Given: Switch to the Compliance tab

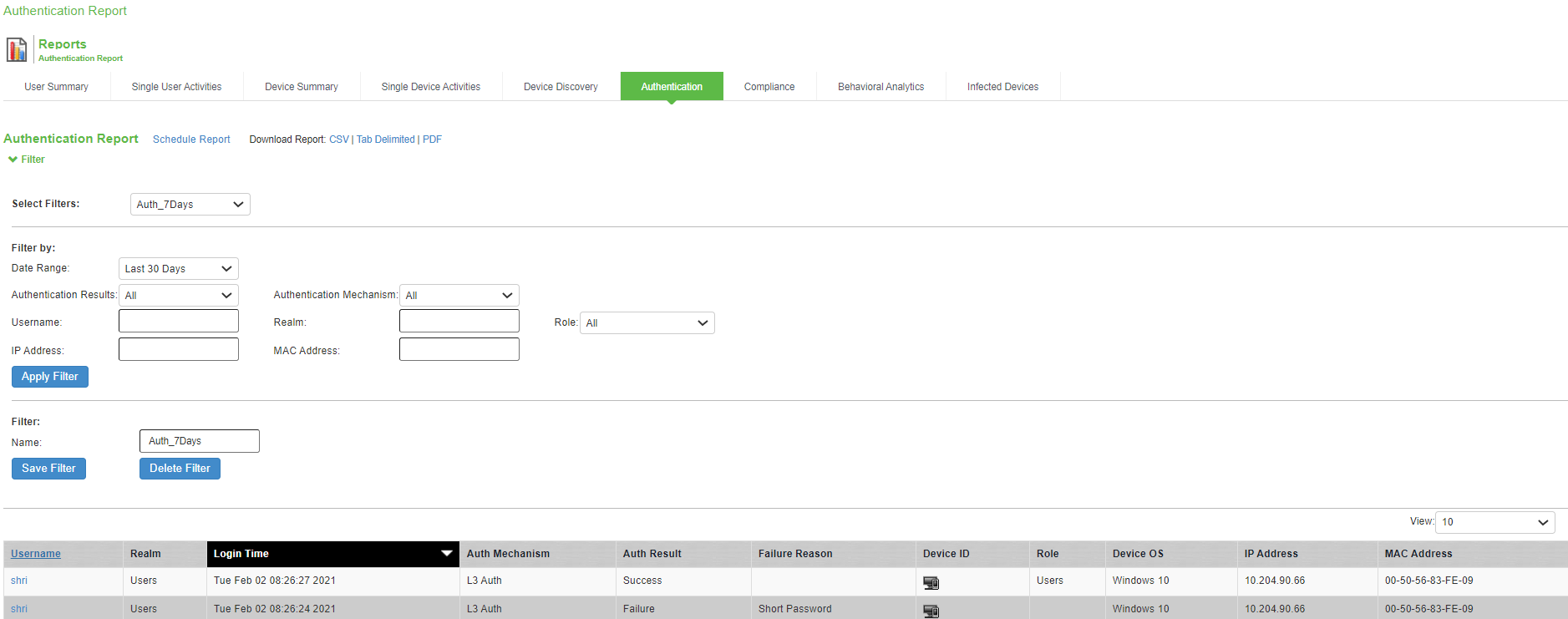Looking at the screenshot, I should click(769, 87).
